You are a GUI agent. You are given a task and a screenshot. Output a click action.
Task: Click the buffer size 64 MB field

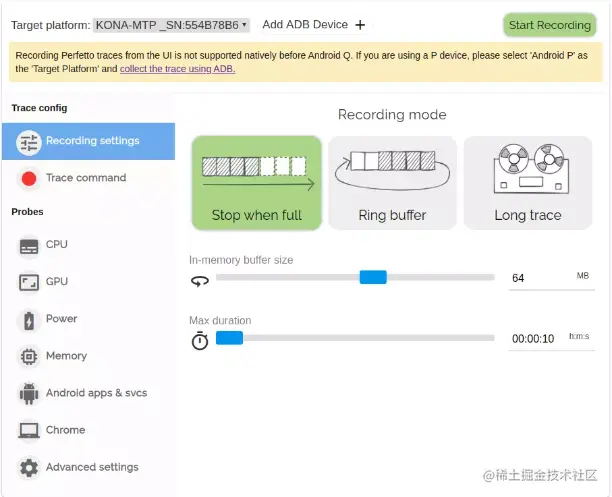pos(552,278)
